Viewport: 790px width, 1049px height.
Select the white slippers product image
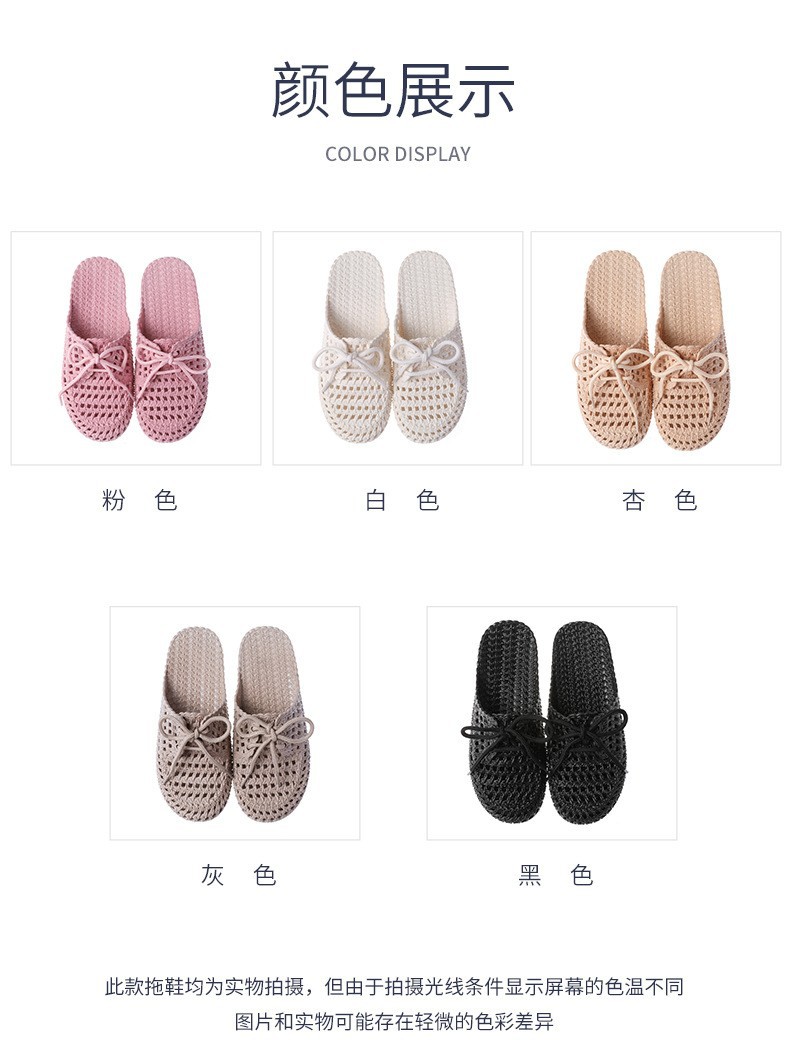(397, 348)
